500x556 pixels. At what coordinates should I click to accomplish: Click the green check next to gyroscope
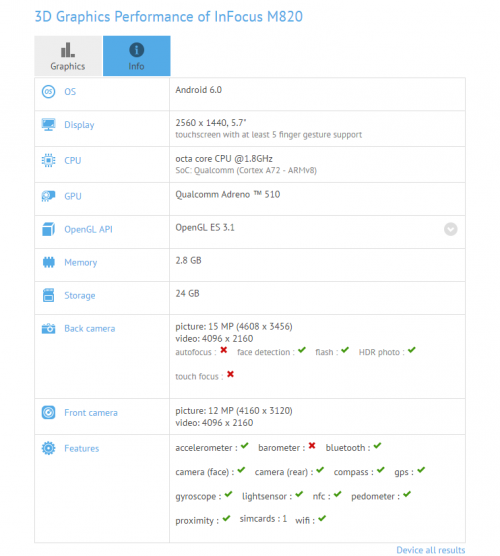[228, 494]
